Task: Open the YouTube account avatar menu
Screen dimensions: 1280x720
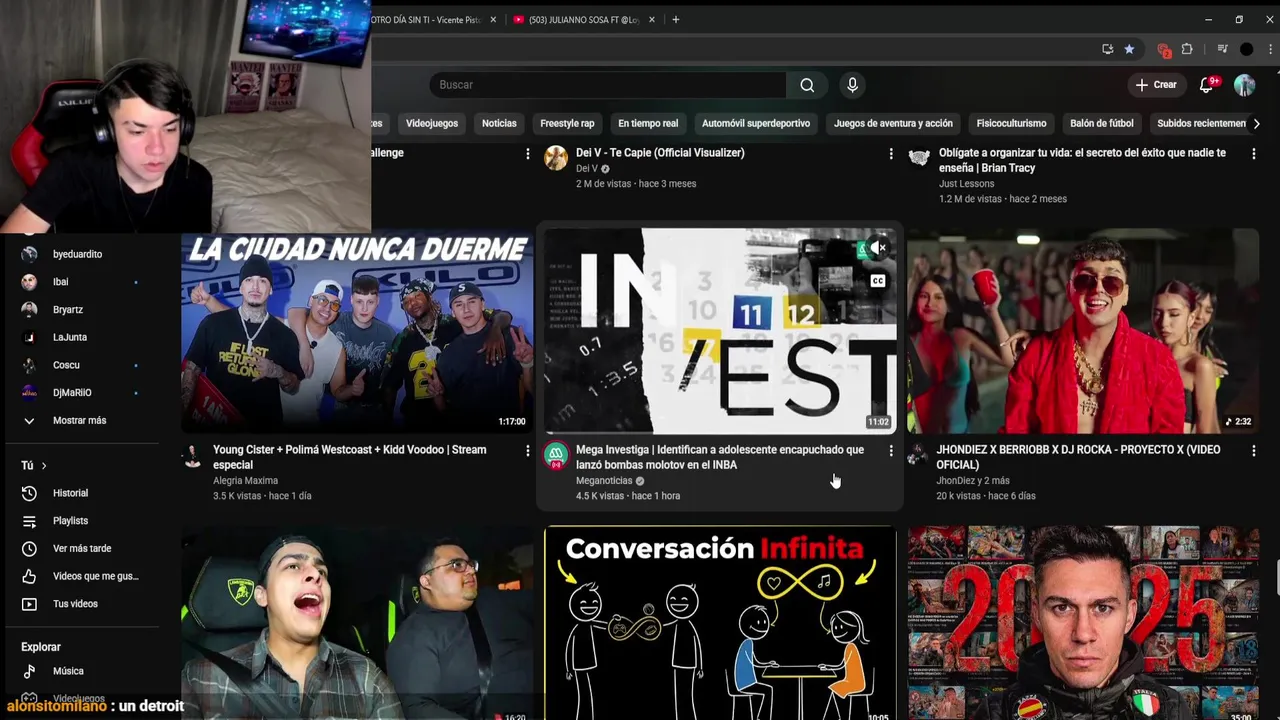Action: [x=1244, y=85]
